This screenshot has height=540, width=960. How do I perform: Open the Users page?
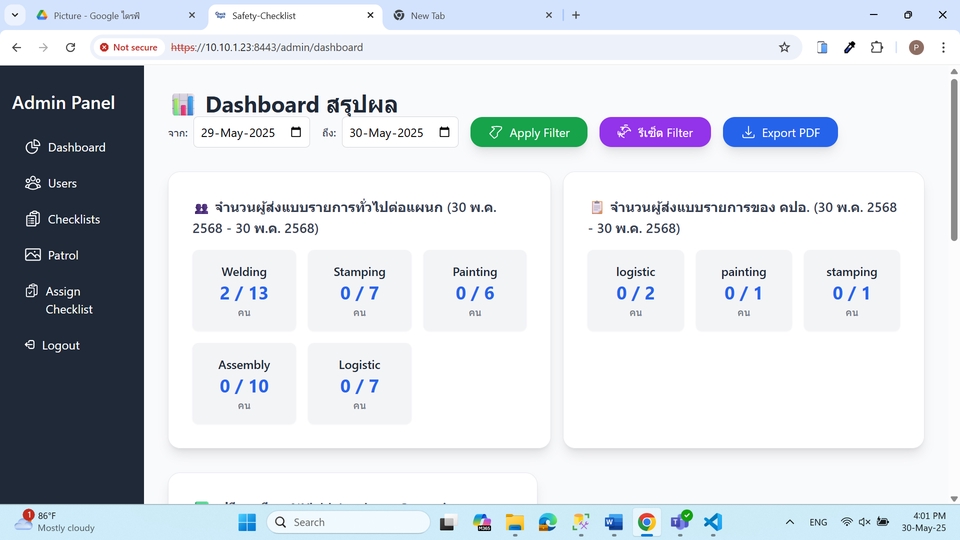click(x=51, y=183)
